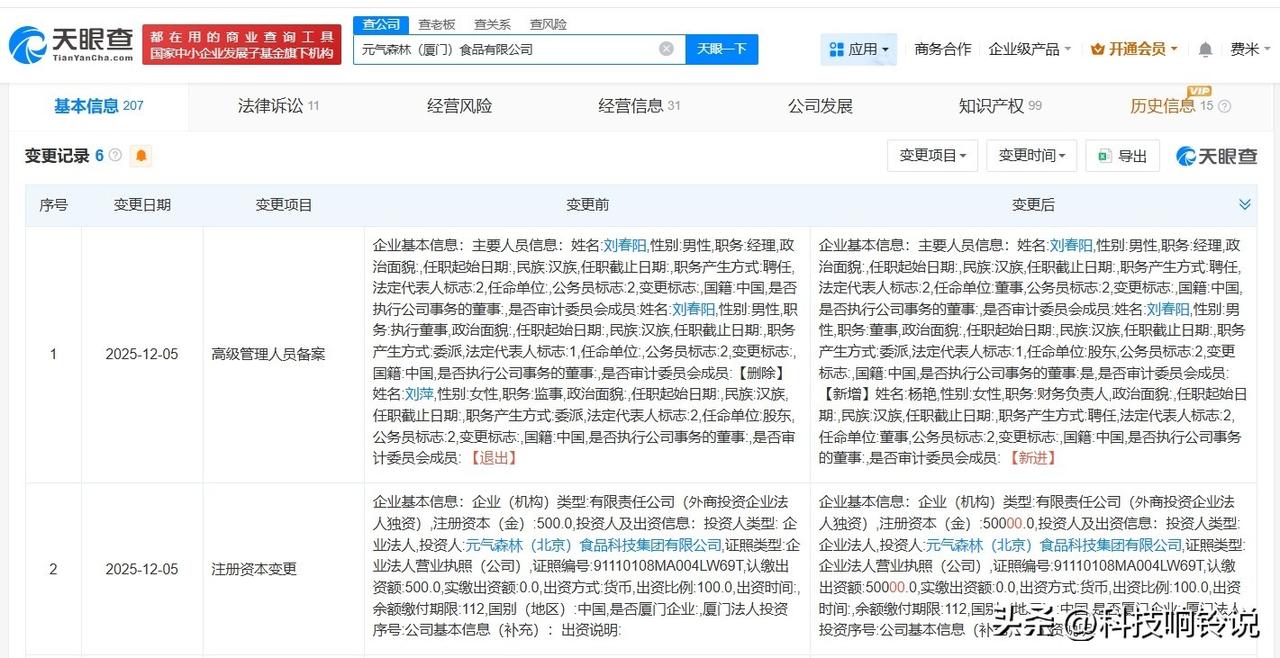Click the 变更后 column header
Viewport: 1280px width, 658px height.
pos(1033,205)
